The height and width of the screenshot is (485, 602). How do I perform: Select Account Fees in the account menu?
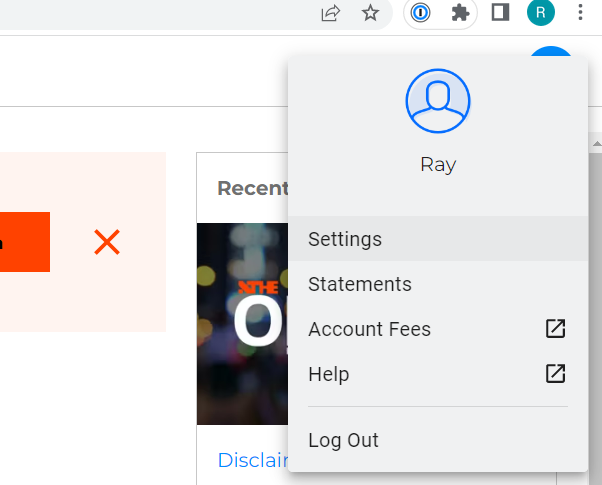tap(438, 329)
